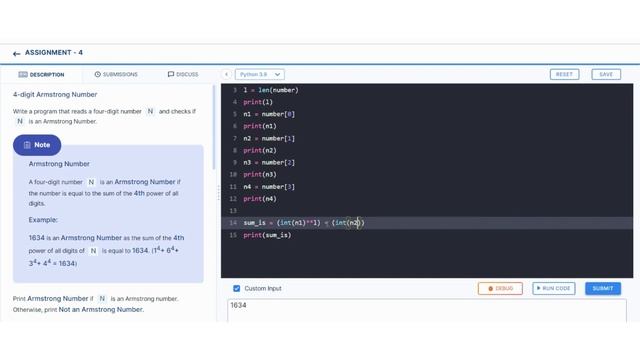The width and height of the screenshot is (640, 360).
Task: Place cursor on line 14 sum_is code
Action: point(304,223)
